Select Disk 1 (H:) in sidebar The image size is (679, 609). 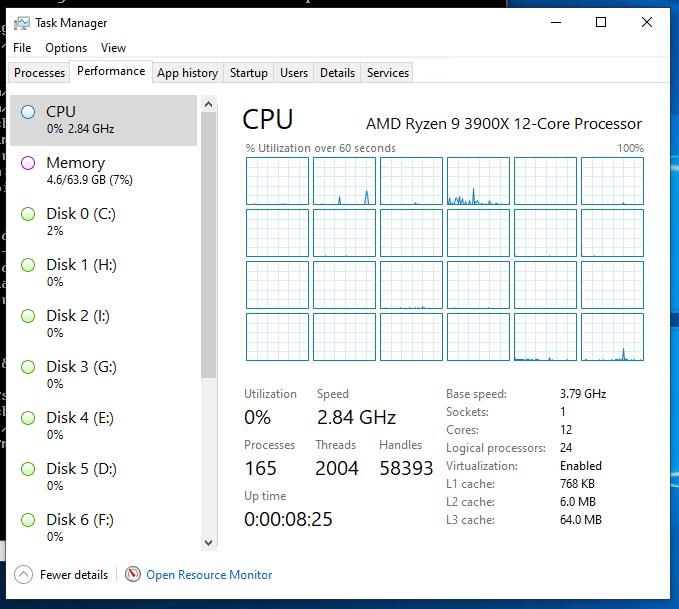tap(103, 273)
